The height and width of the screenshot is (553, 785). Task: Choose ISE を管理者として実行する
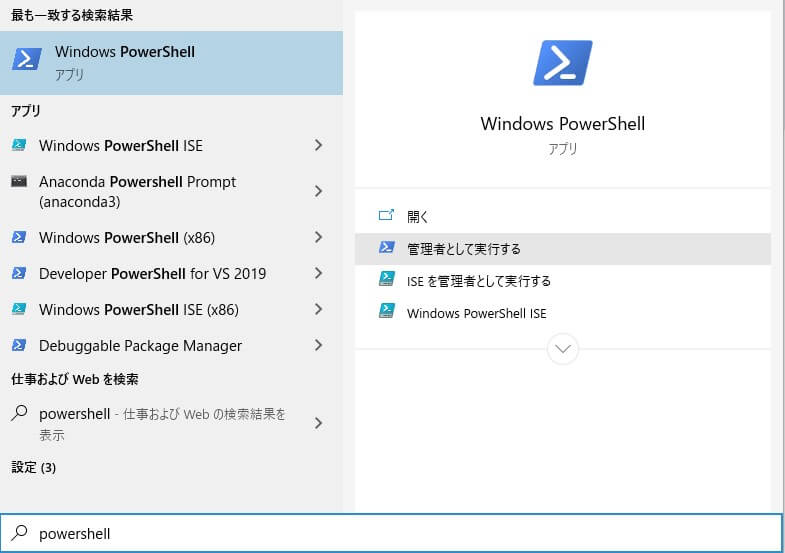click(478, 281)
